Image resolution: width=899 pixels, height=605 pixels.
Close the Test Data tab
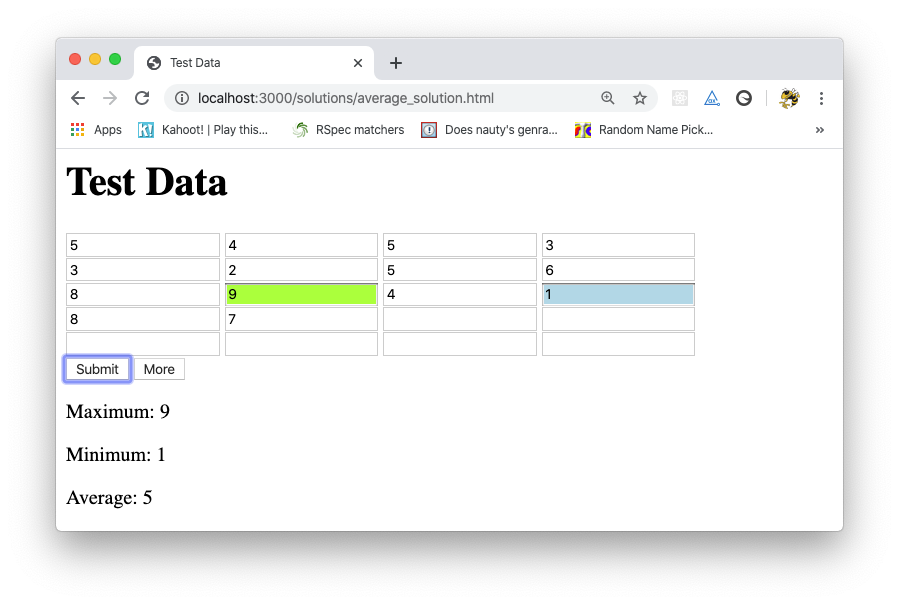[x=358, y=63]
